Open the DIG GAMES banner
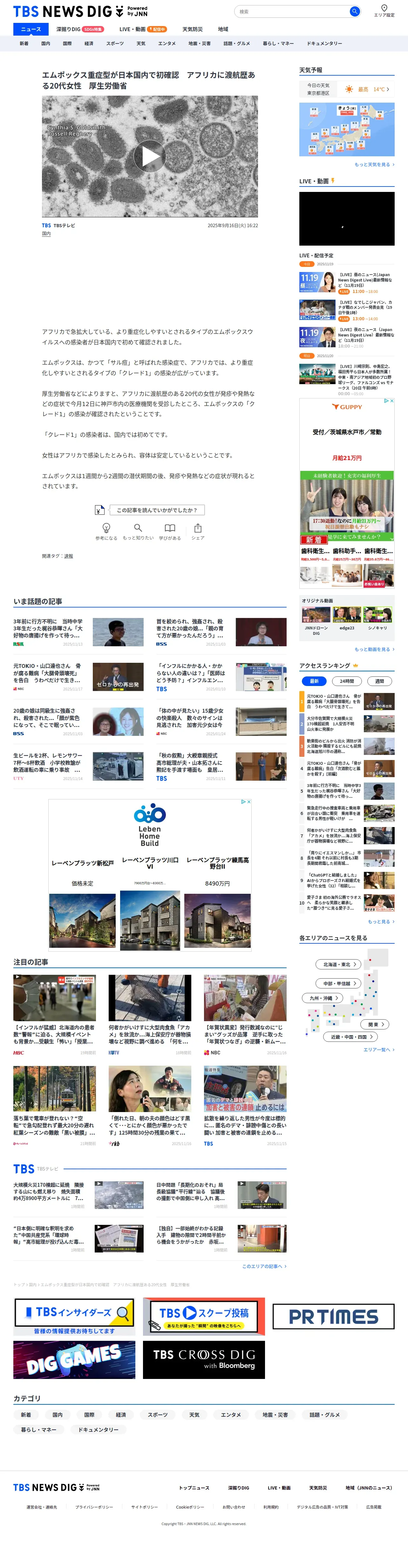 point(74,1360)
